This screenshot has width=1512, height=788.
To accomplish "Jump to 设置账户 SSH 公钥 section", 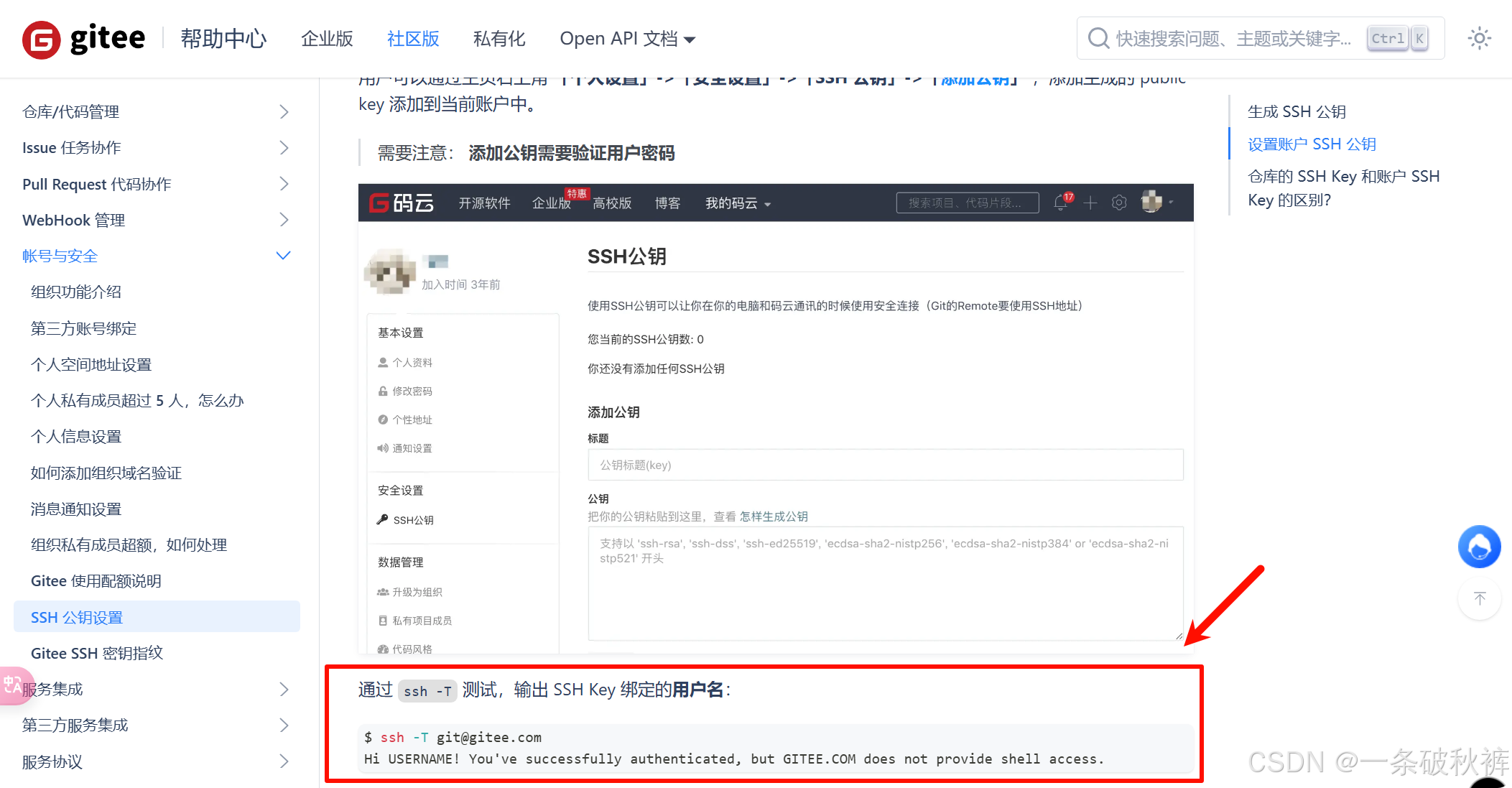I will pos(1312,144).
